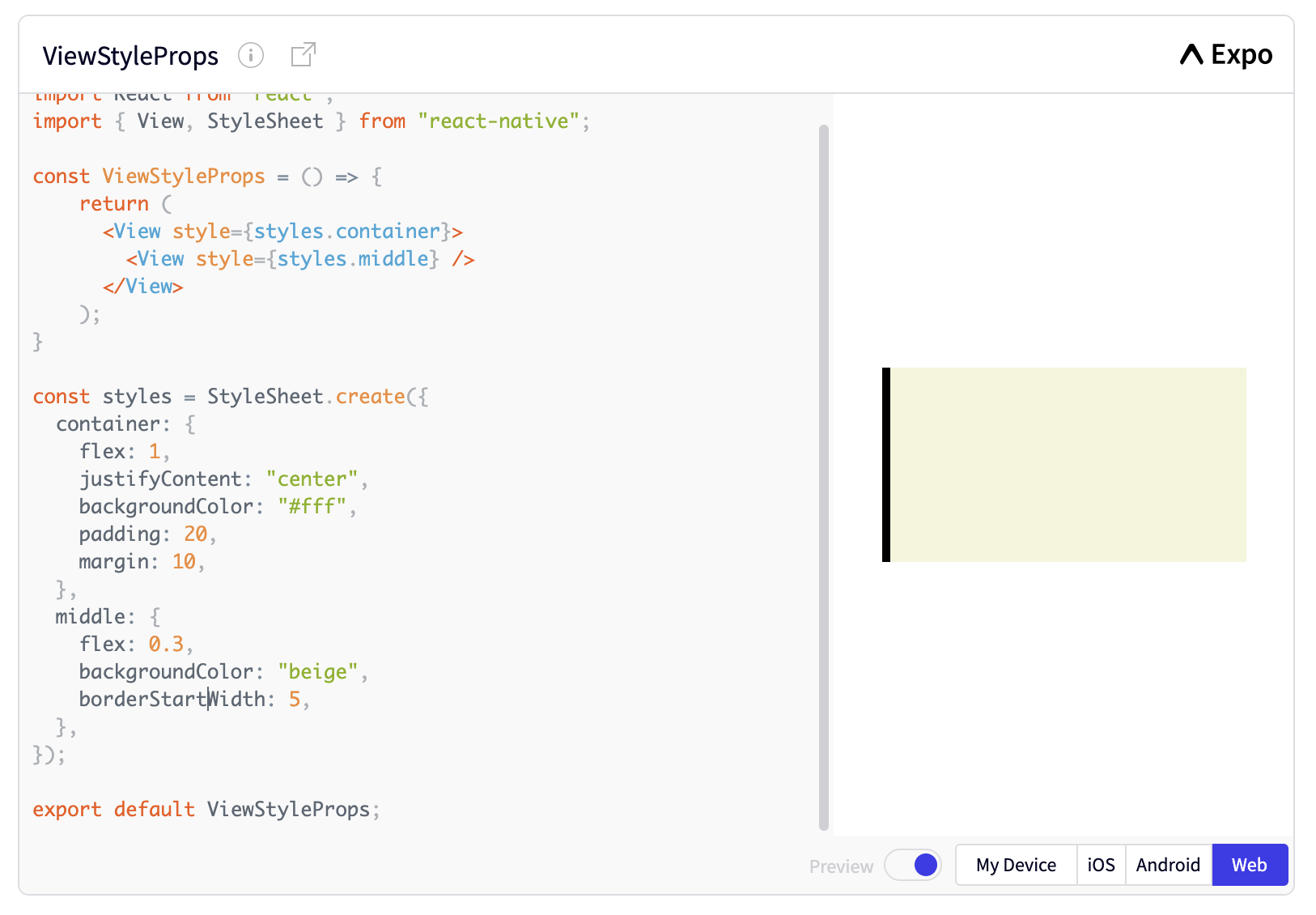Image resolution: width=1316 pixels, height=915 pixels.
Task: Click the beige view in the preview
Action: (x=1064, y=465)
